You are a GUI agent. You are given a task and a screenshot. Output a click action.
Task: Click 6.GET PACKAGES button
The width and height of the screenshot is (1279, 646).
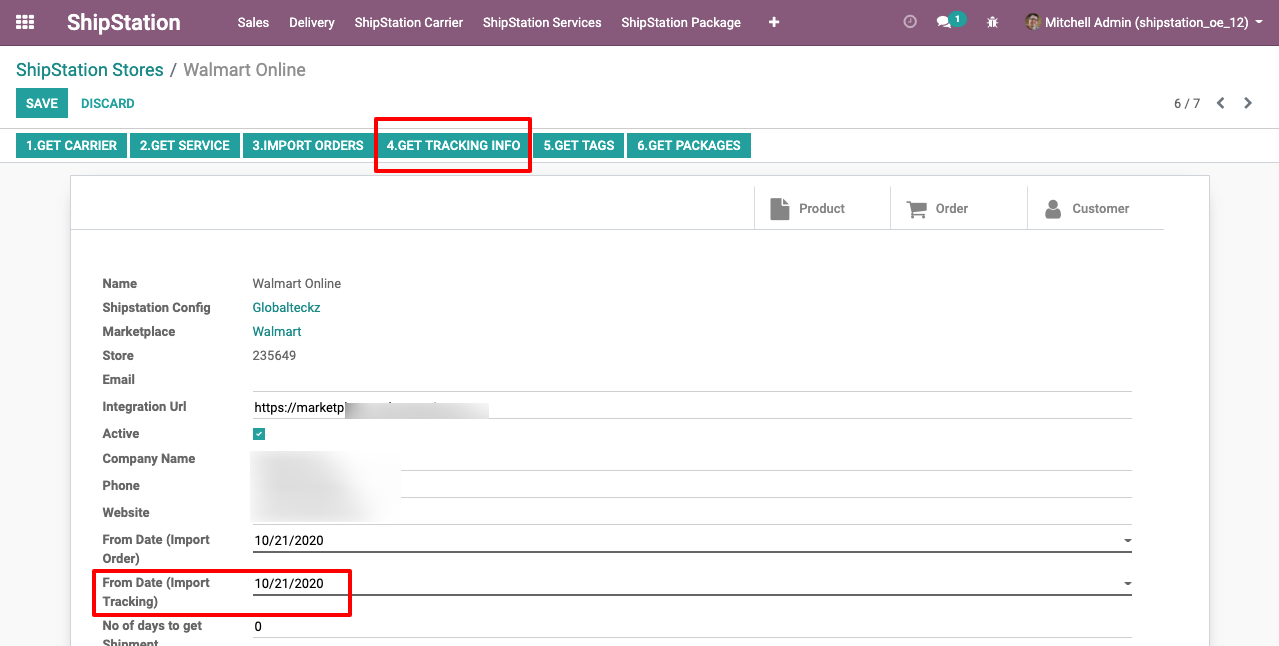689,145
